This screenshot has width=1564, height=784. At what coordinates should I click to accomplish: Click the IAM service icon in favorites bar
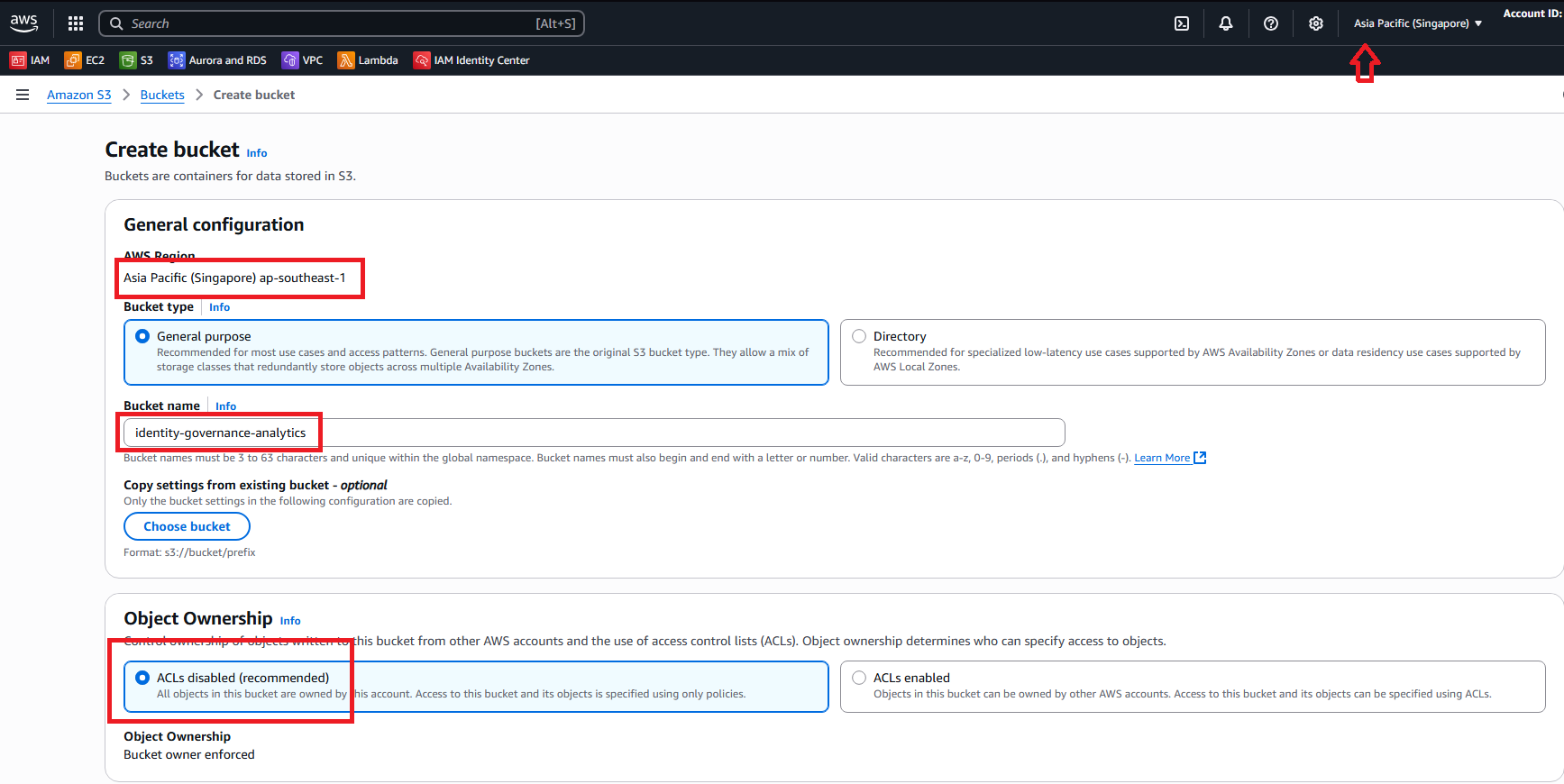tap(17, 60)
